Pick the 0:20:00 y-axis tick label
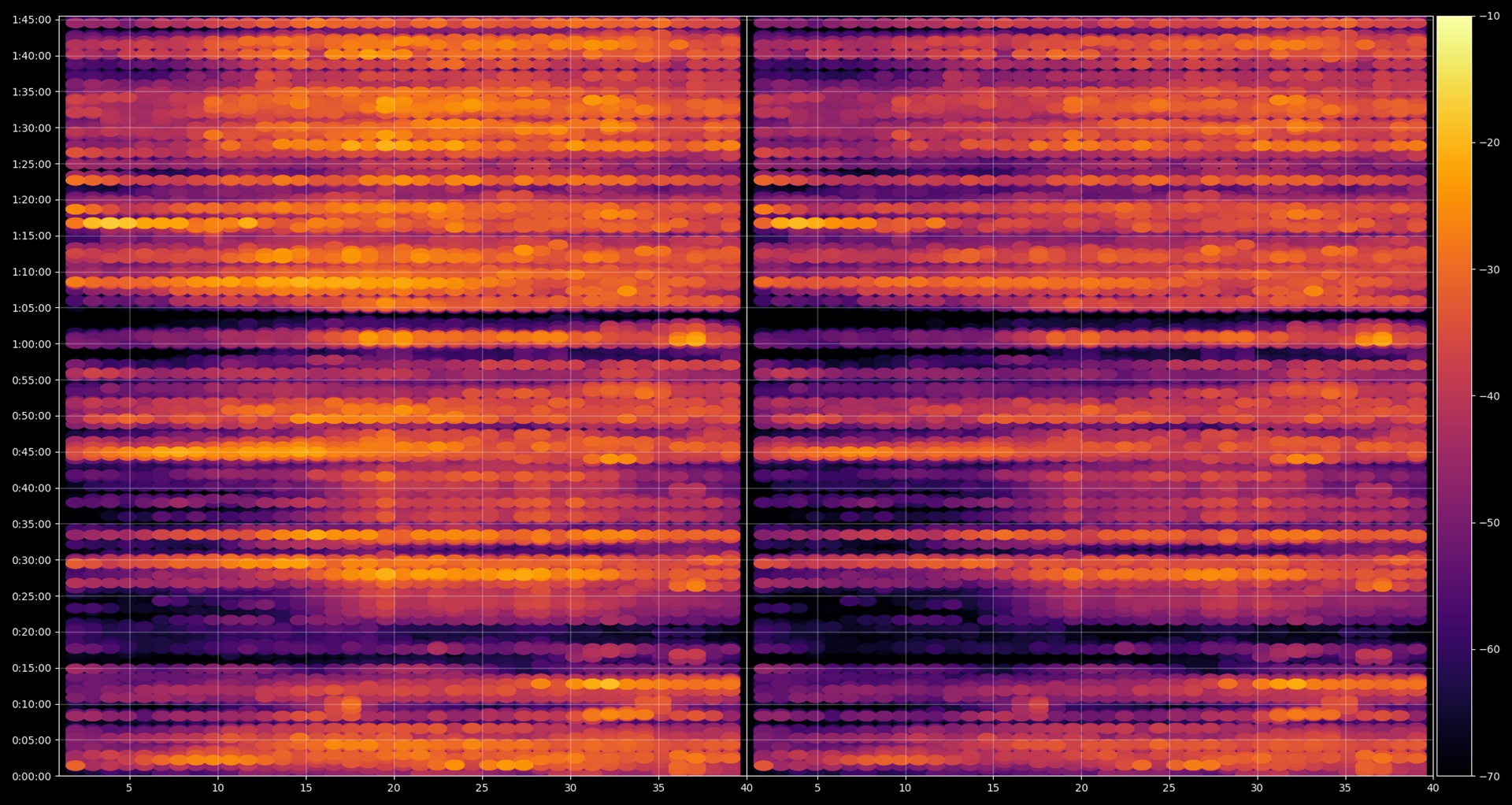 coord(31,632)
